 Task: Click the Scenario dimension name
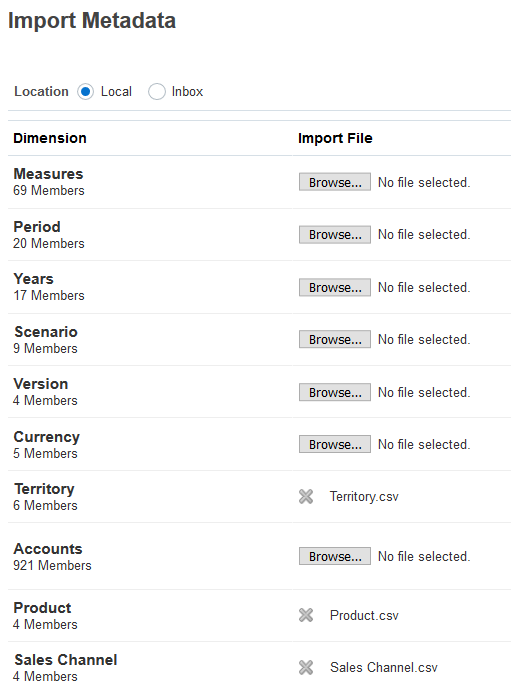[46, 332]
